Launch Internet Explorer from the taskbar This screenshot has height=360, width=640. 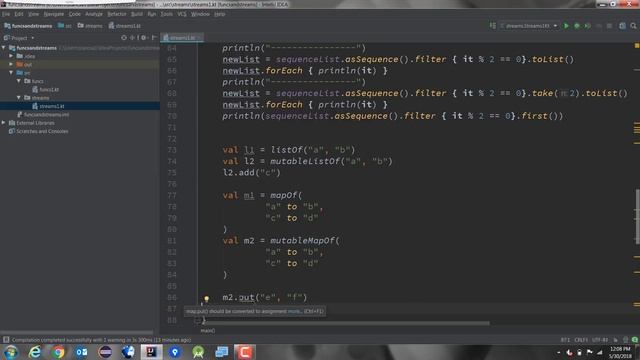pos(35,352)
